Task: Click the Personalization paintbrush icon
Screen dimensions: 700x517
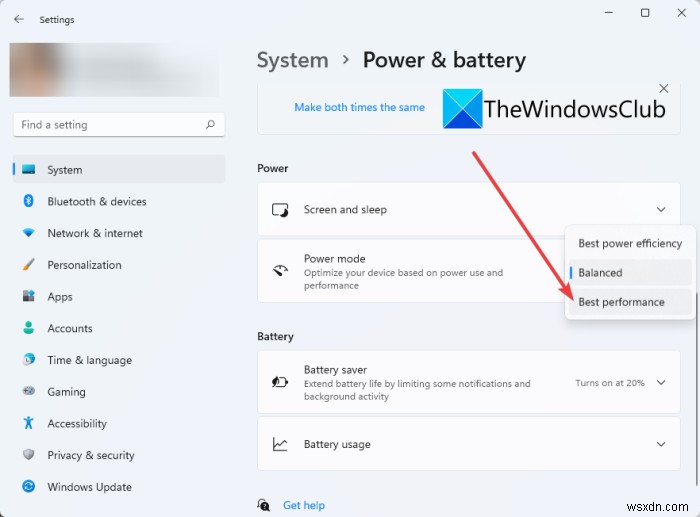Action: tap(29, 265)
